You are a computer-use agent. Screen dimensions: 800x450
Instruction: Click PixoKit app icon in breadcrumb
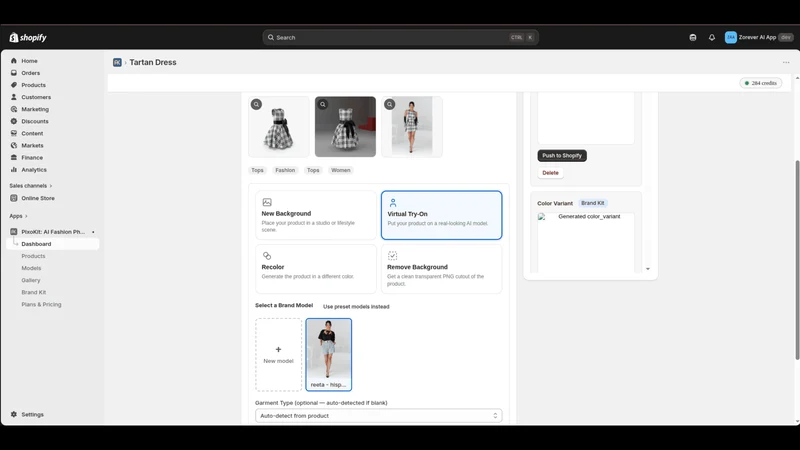(x=117, y=62)
